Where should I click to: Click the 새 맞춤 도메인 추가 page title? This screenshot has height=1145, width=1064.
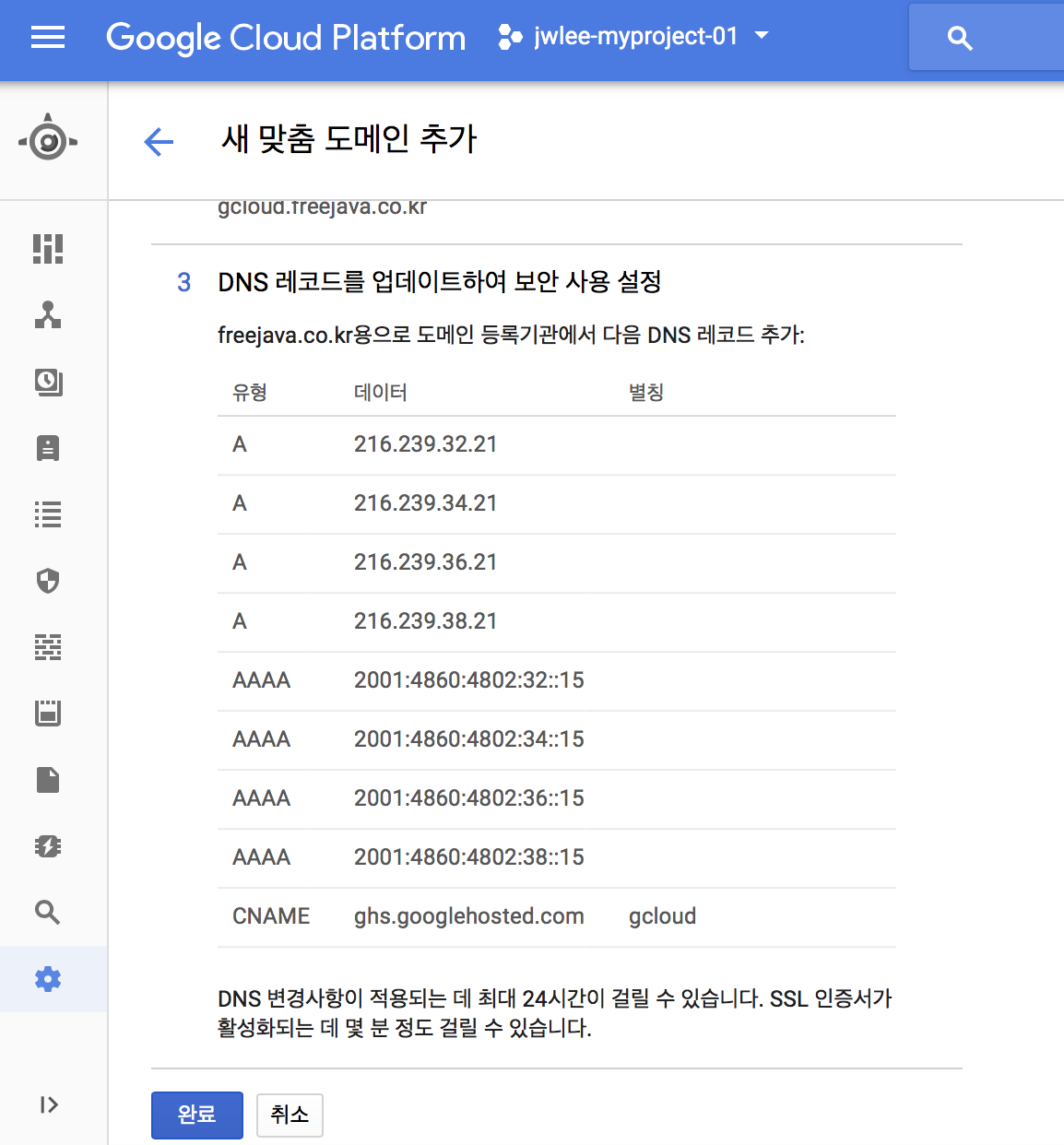(x=349, y=139)
